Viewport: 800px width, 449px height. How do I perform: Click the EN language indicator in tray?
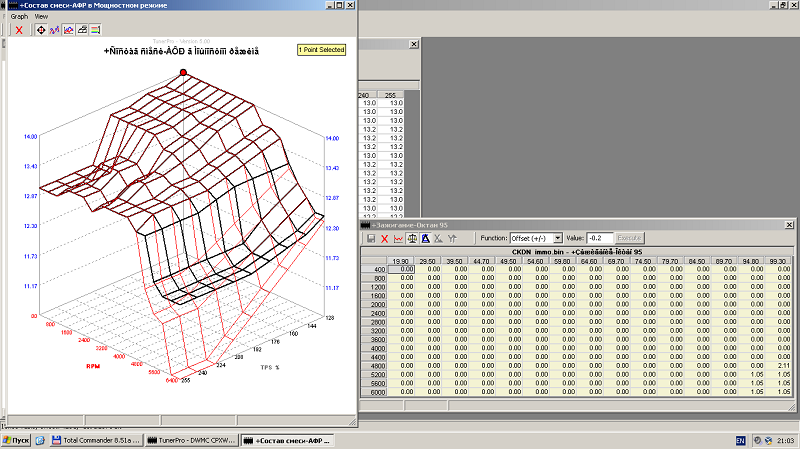pyautogui.click(x=741, y=440)
